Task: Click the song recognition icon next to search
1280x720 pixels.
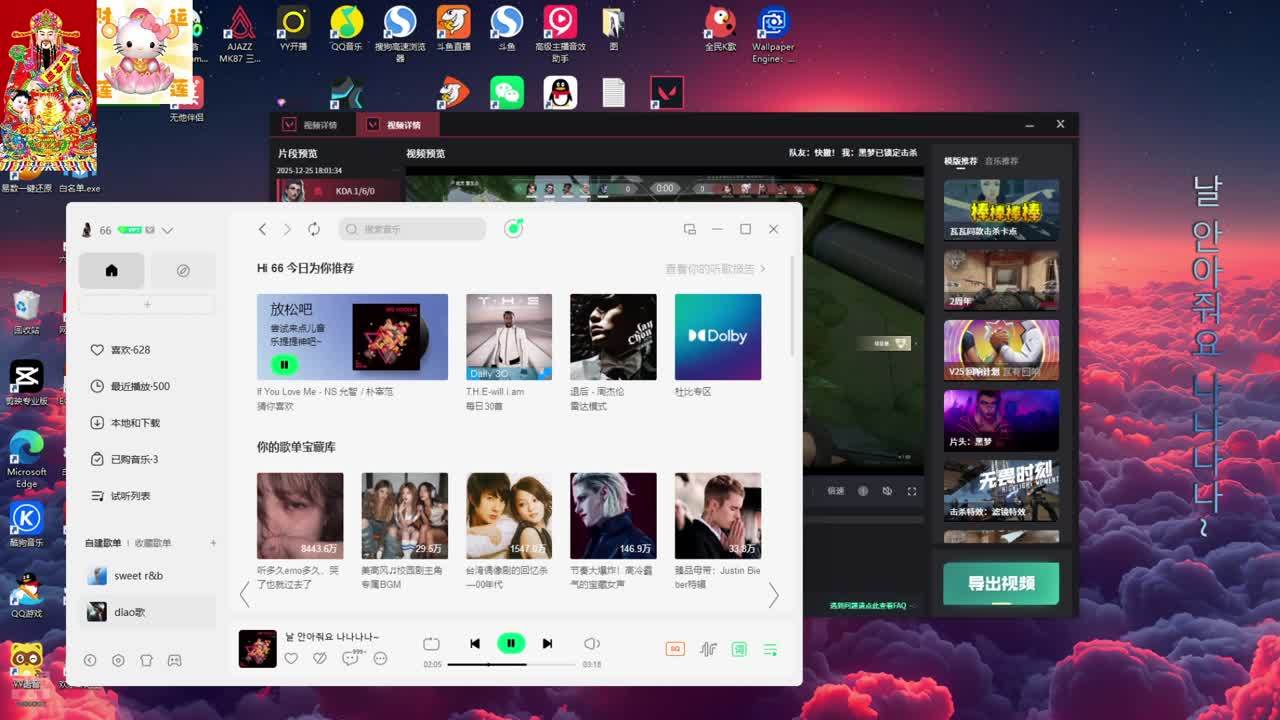Action: click(513, 229)
